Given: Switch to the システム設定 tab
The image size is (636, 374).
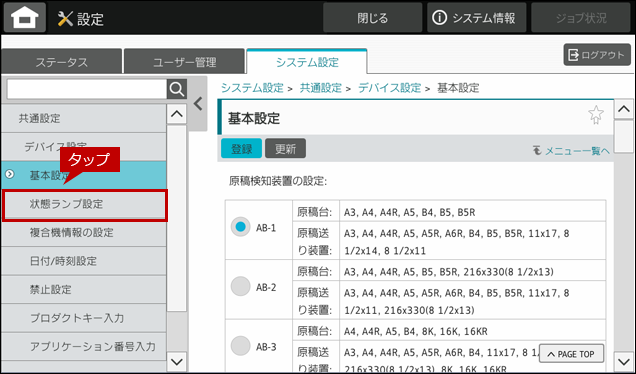Looking at the screenshot, I should tap(307, 62).
